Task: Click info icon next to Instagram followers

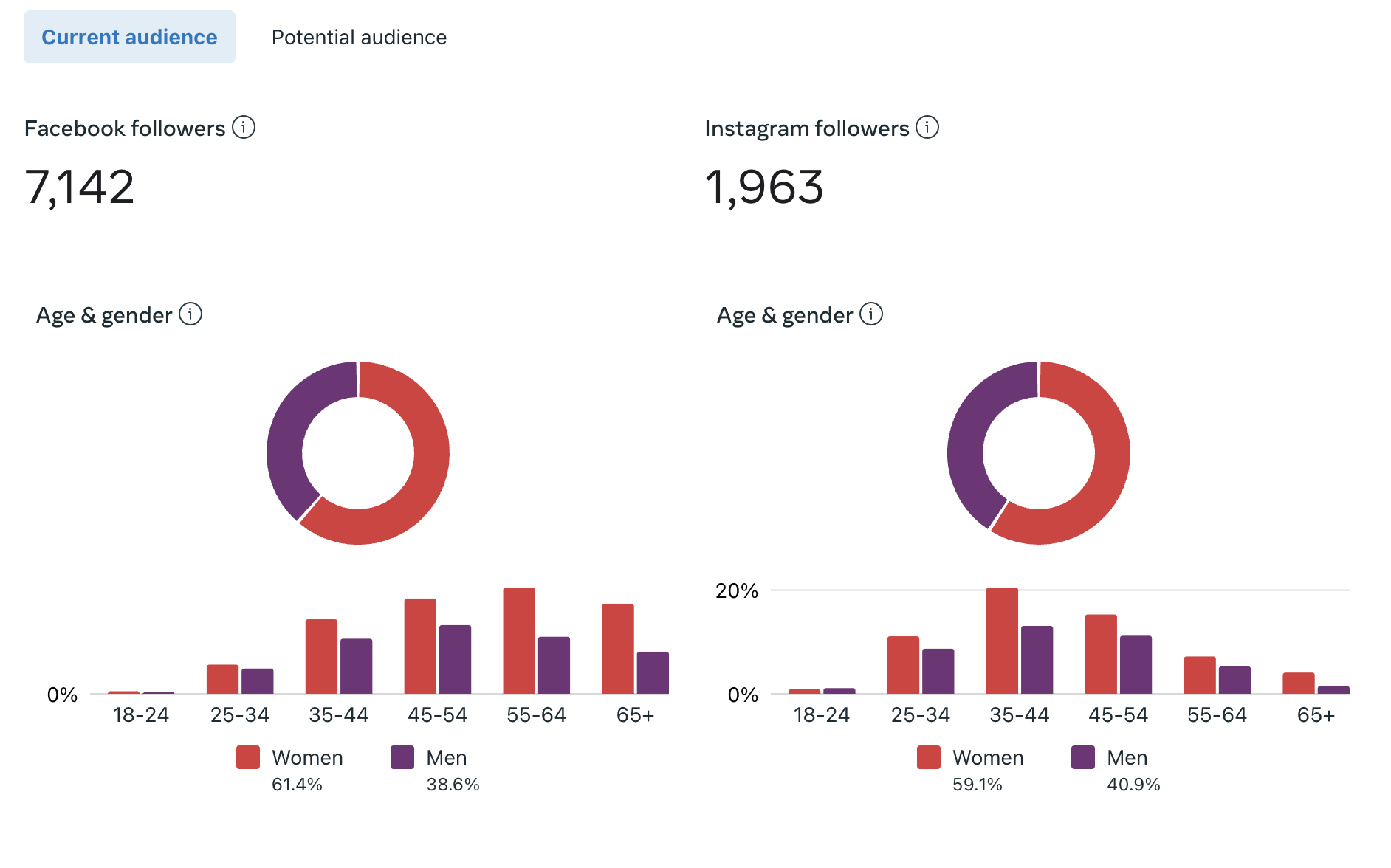Action: click(927, 128)
